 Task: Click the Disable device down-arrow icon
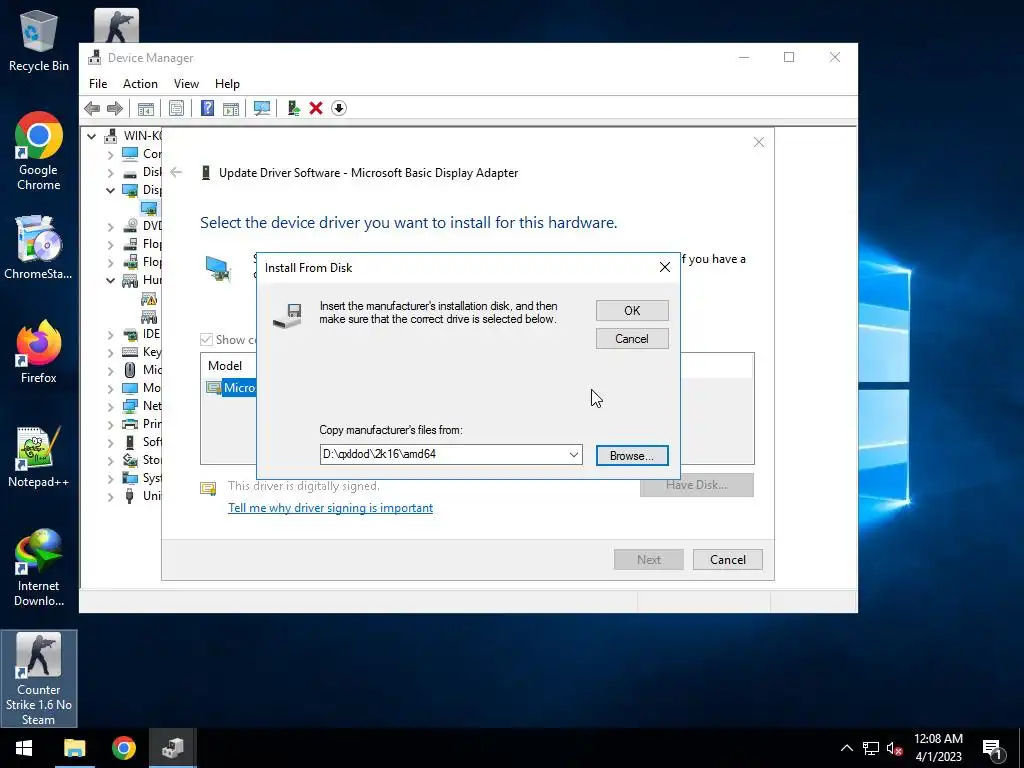tap(338, 108)
